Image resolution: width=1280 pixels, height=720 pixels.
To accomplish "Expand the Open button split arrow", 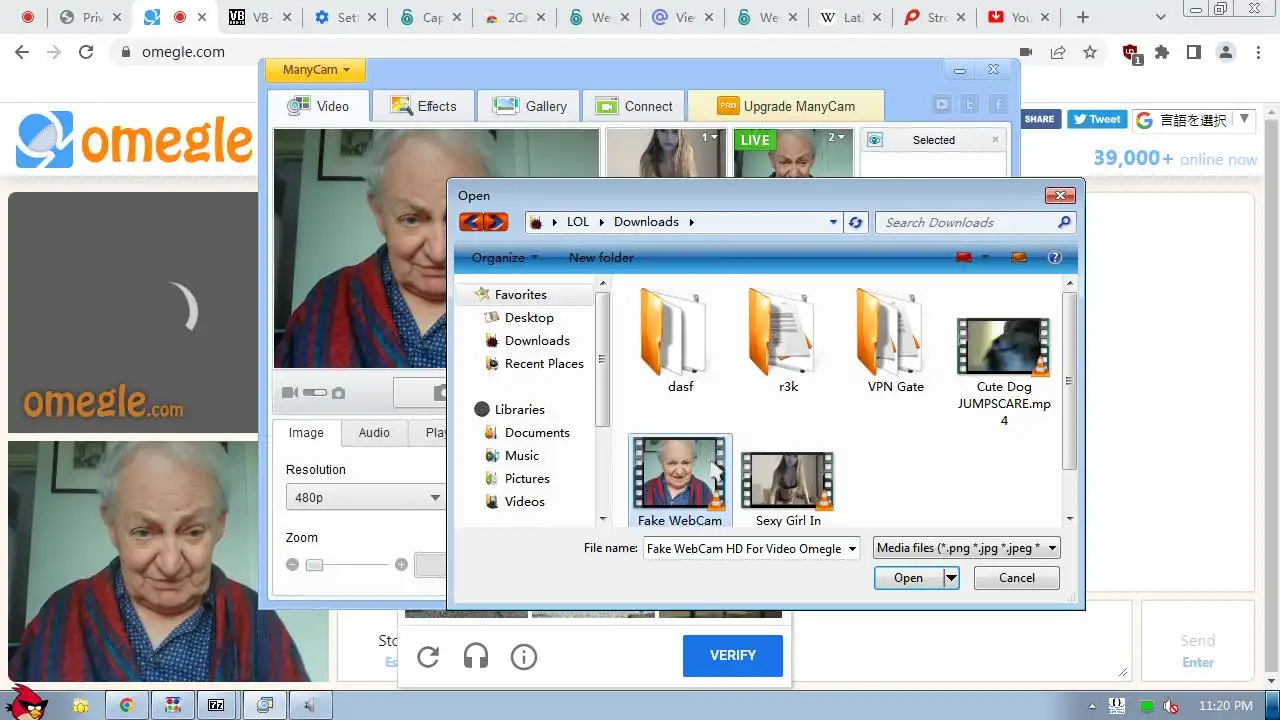I will [951, 578].
